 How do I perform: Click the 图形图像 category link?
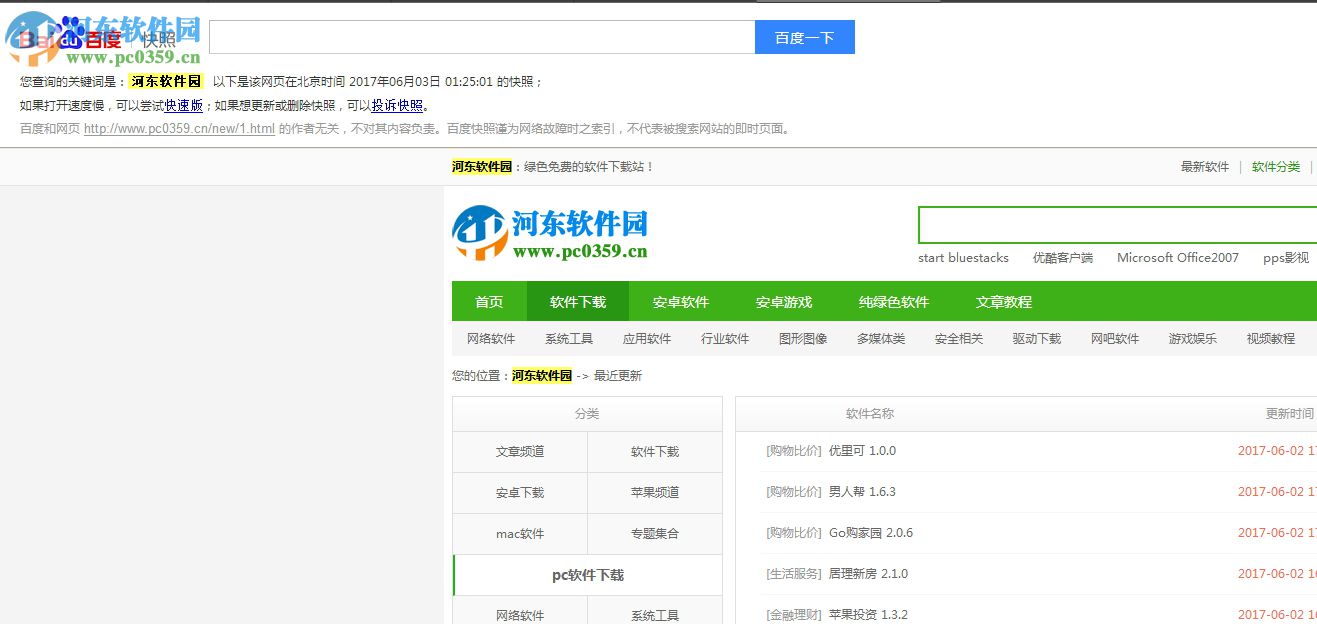point(803,338)
